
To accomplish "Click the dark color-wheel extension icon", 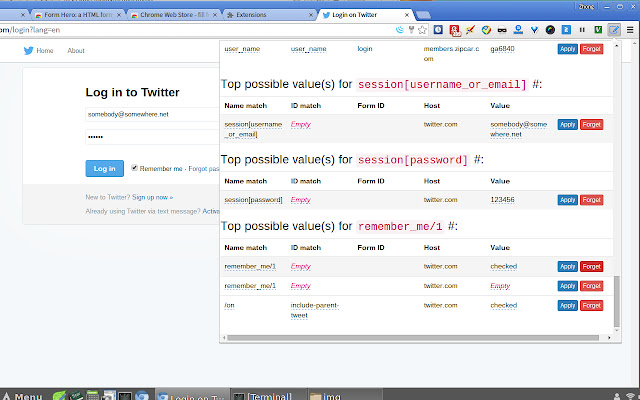I will (550, 29).
